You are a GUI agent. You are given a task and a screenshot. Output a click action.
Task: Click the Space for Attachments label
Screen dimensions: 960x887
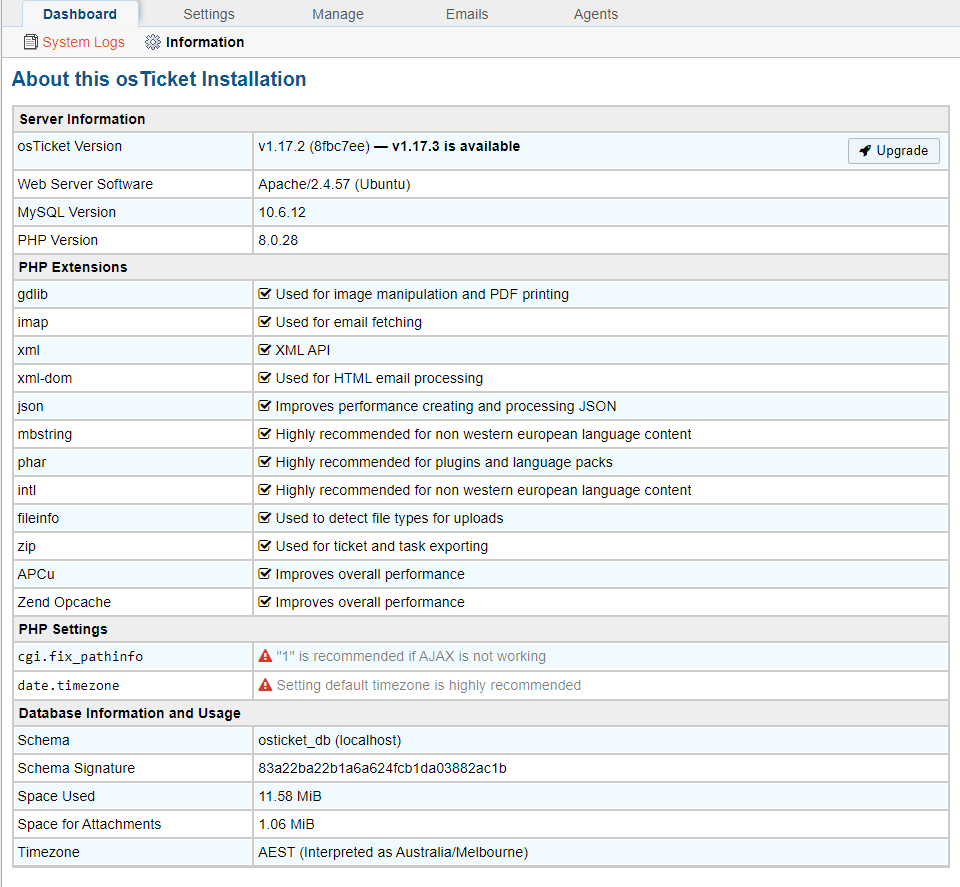click(x=89, y=825)
